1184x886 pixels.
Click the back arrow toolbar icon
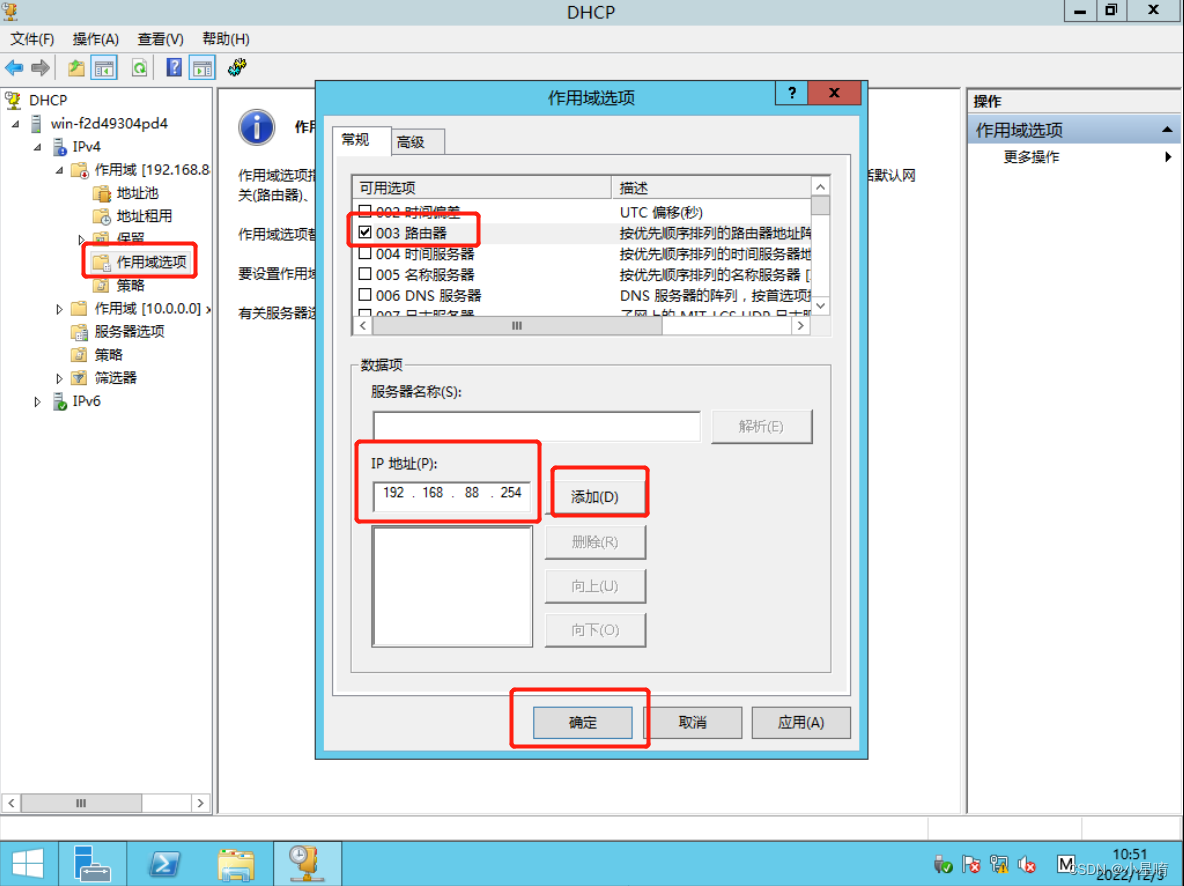(x=14, y=68)
